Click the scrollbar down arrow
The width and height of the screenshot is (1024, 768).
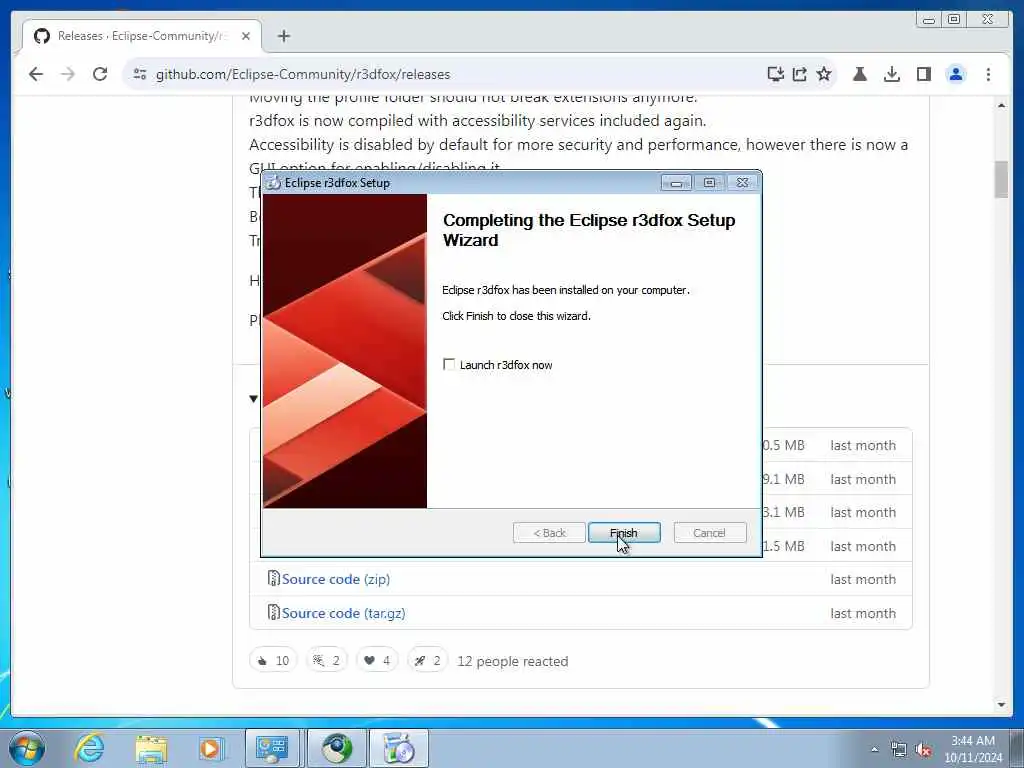pos(1001,705)
